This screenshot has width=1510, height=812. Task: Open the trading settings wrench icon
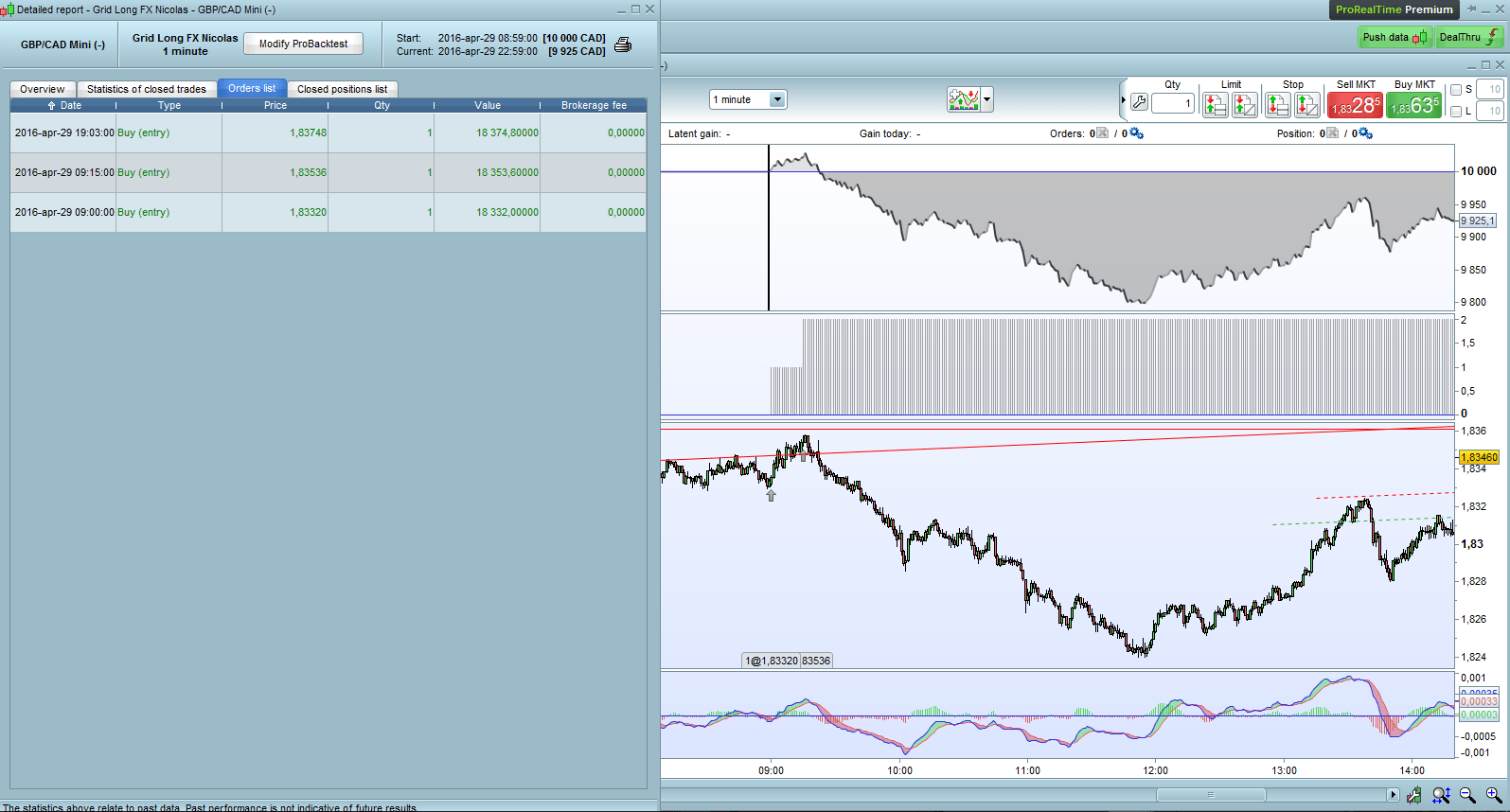click(1139, 102)
